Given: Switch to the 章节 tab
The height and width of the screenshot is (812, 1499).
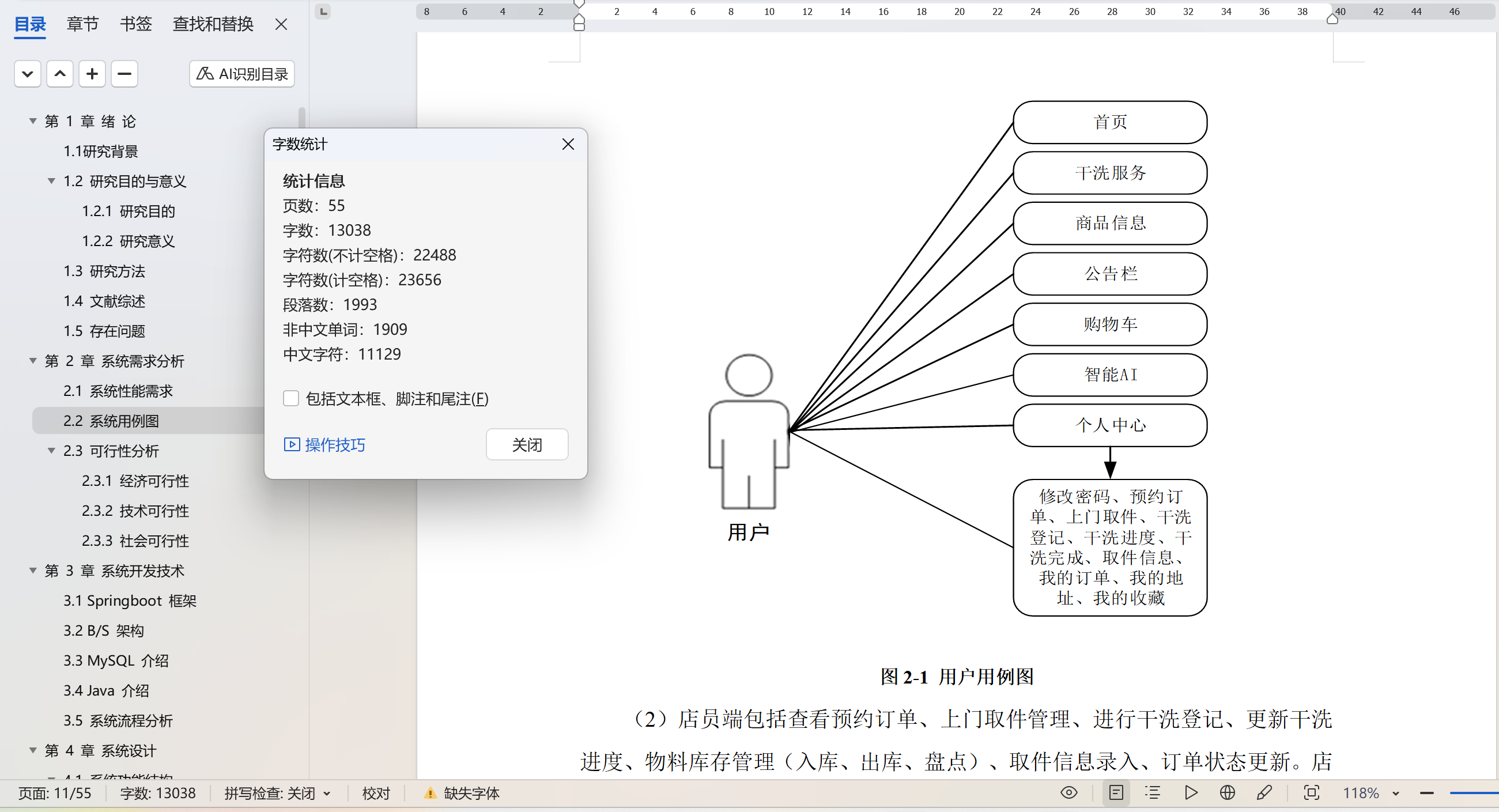Looking at the screenshot, I should (x=82, y=24).
